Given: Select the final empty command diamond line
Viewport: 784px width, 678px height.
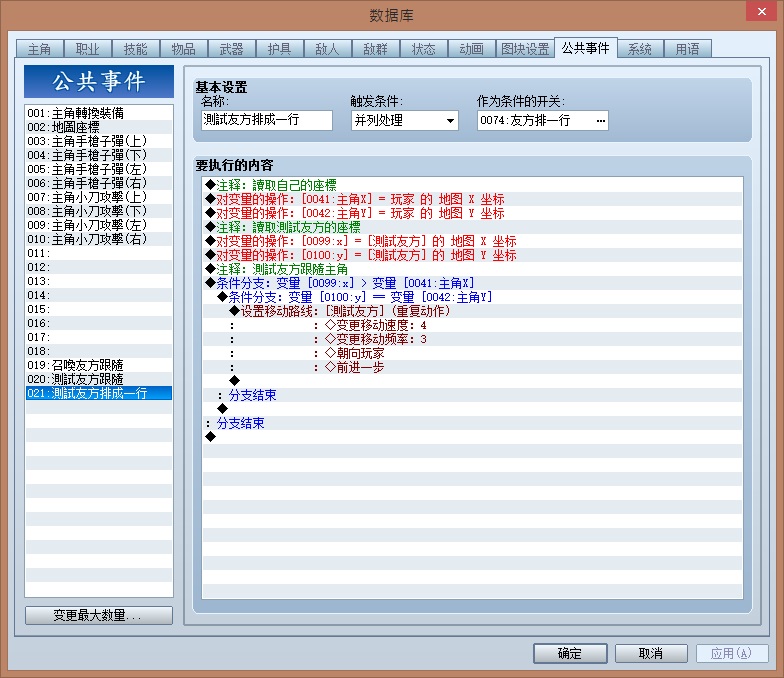Looking at the screenshot, I should click(x=472, y=437).
